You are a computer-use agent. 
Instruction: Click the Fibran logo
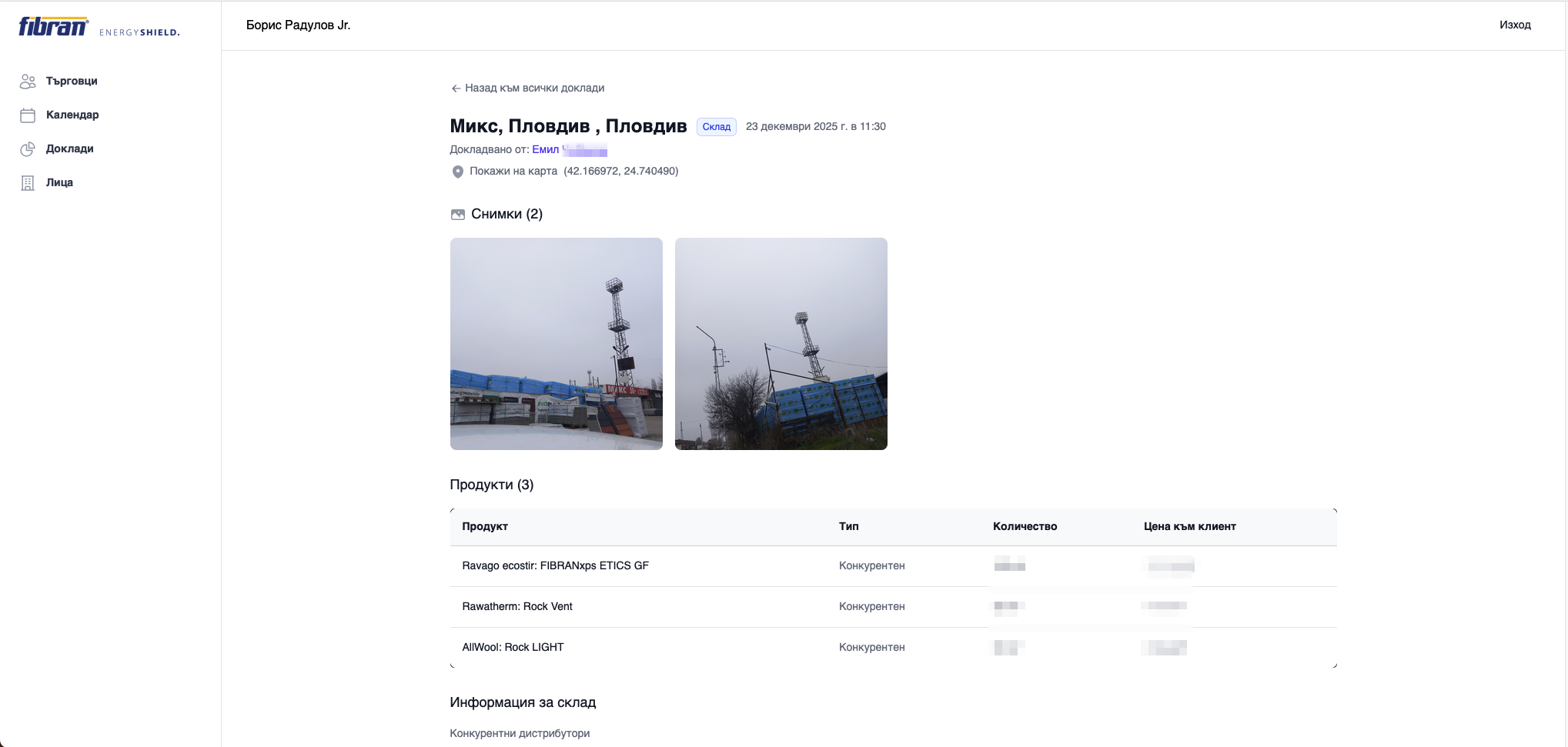click(54, 27)
